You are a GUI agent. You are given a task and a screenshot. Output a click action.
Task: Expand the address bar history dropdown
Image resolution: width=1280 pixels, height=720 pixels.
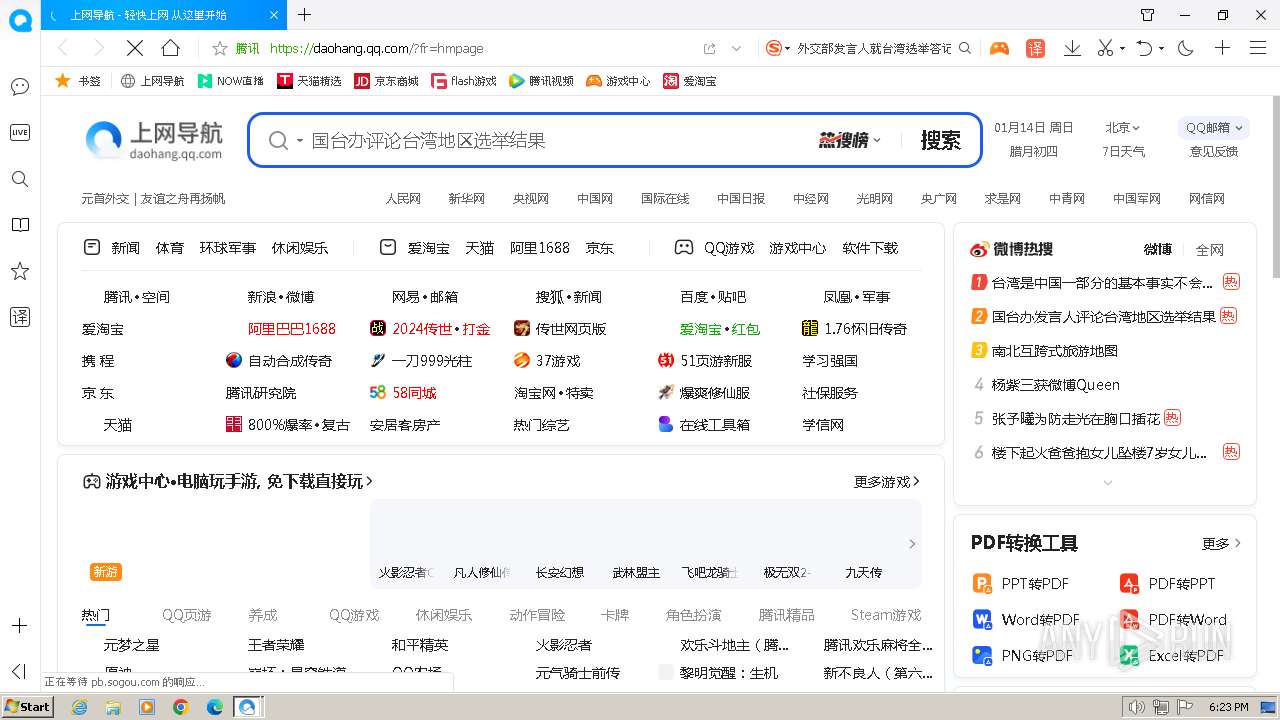pos(737,48)
